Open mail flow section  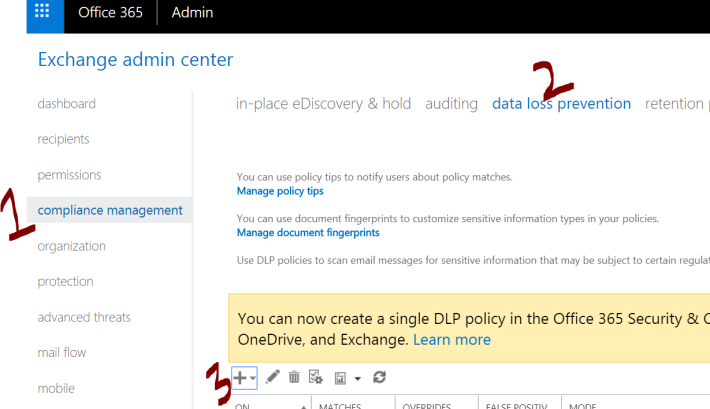pyautogui.click(x=62, y=352)
